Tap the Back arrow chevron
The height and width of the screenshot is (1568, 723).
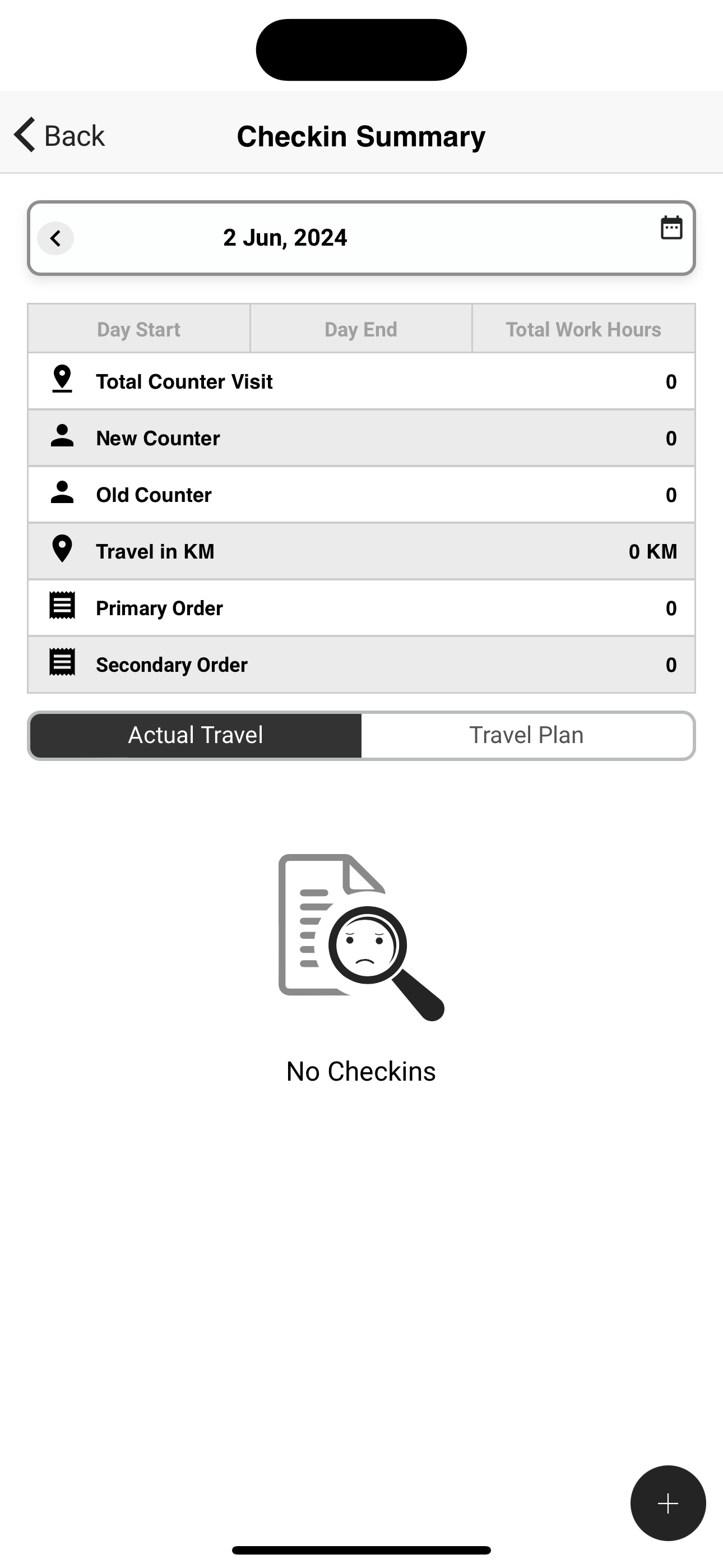pyautogui.click(x=25, y=135)
